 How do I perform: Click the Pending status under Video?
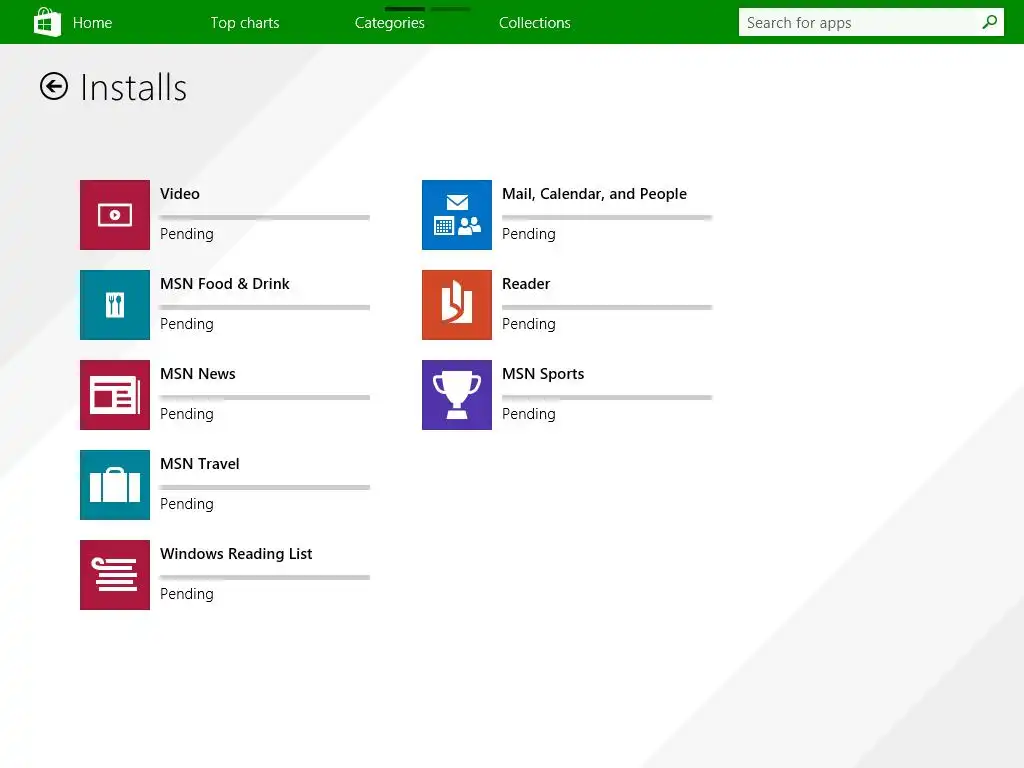point(187,234)
